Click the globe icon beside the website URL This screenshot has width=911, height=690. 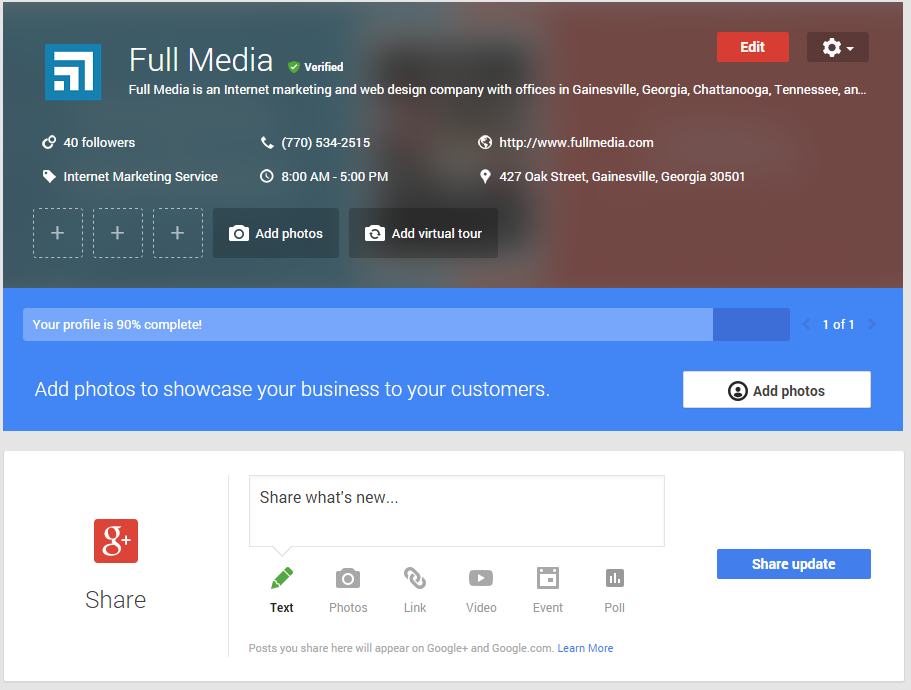point(485,142)
